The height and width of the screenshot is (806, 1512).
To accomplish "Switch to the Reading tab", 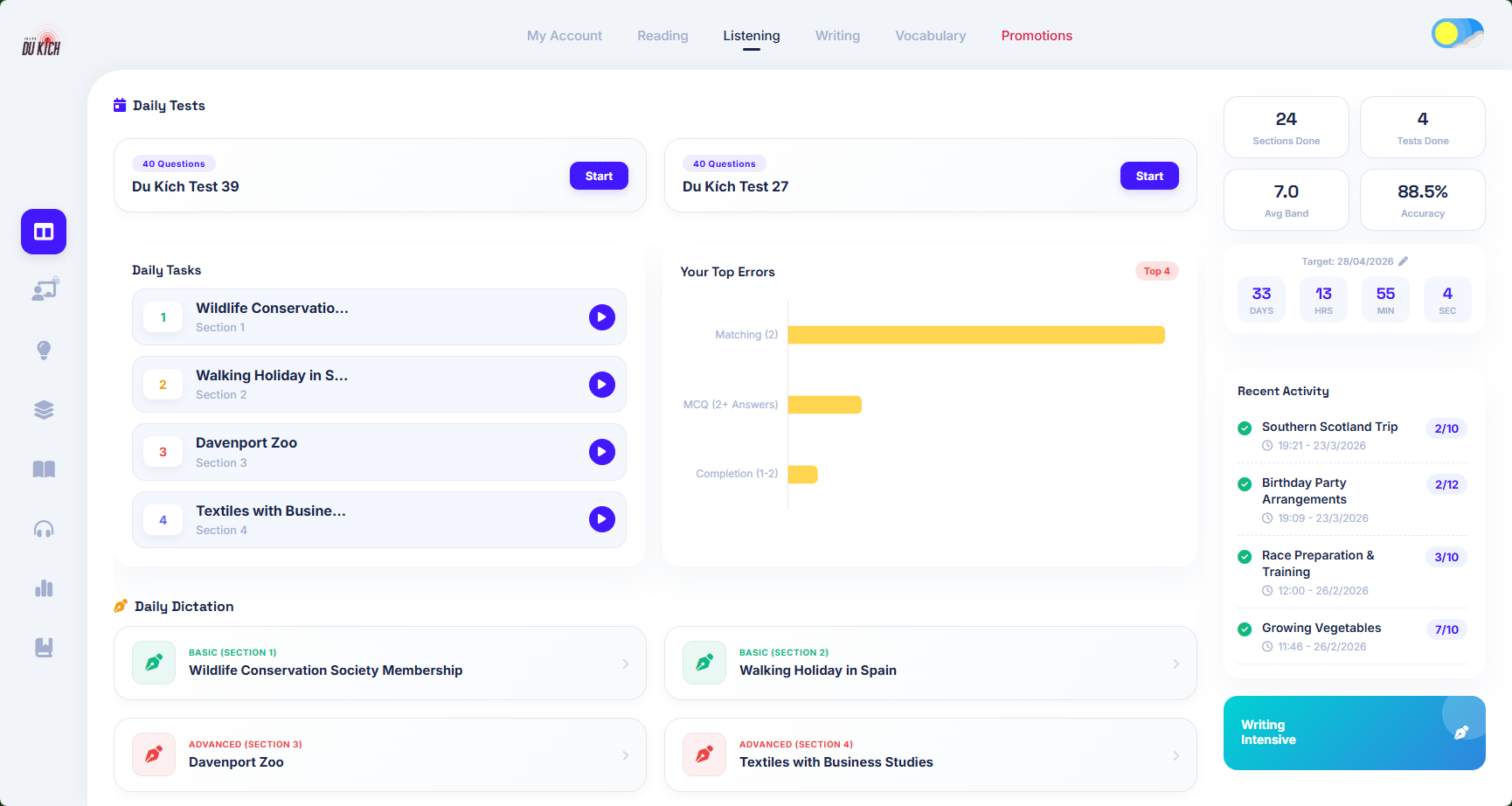I will pos(662,36).
